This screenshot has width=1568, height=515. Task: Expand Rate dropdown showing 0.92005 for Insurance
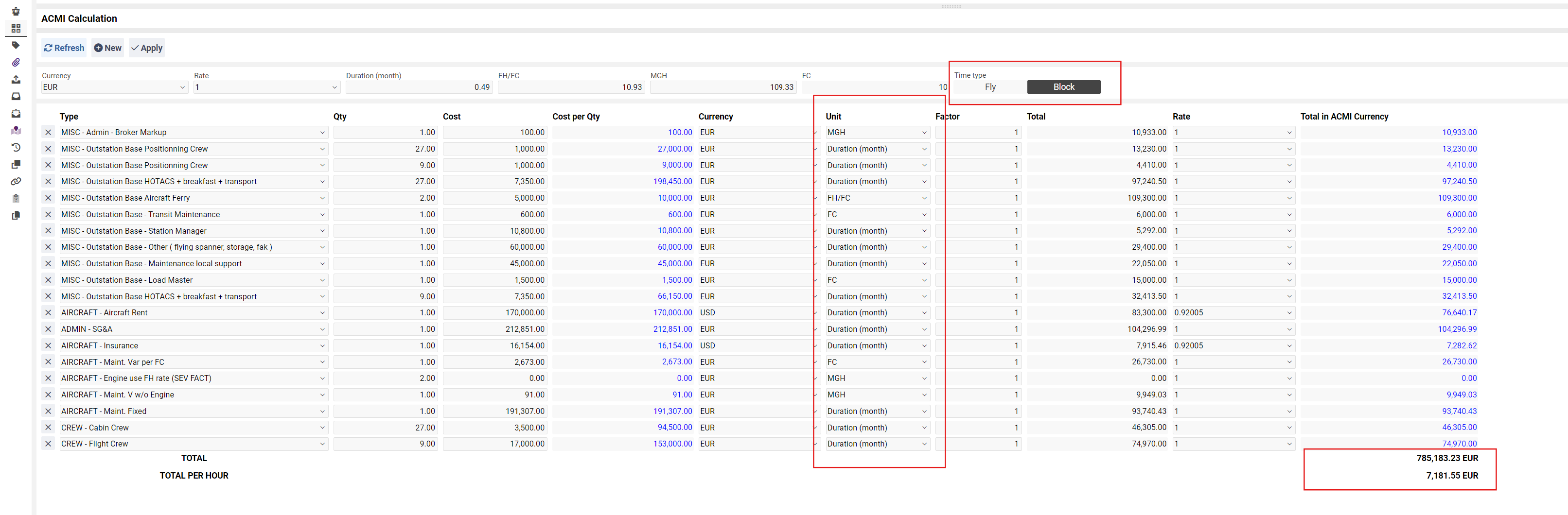click(x=1288, y=345)
